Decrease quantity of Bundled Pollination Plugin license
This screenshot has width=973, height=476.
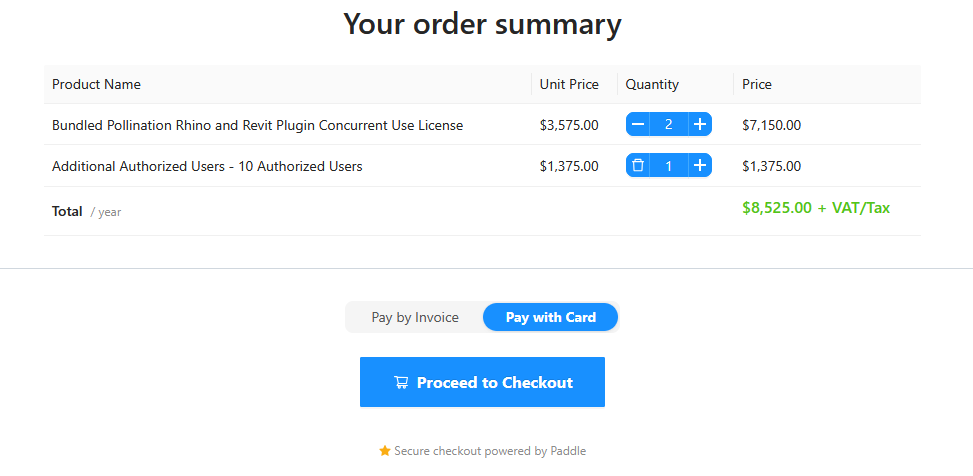pos(638,125)
